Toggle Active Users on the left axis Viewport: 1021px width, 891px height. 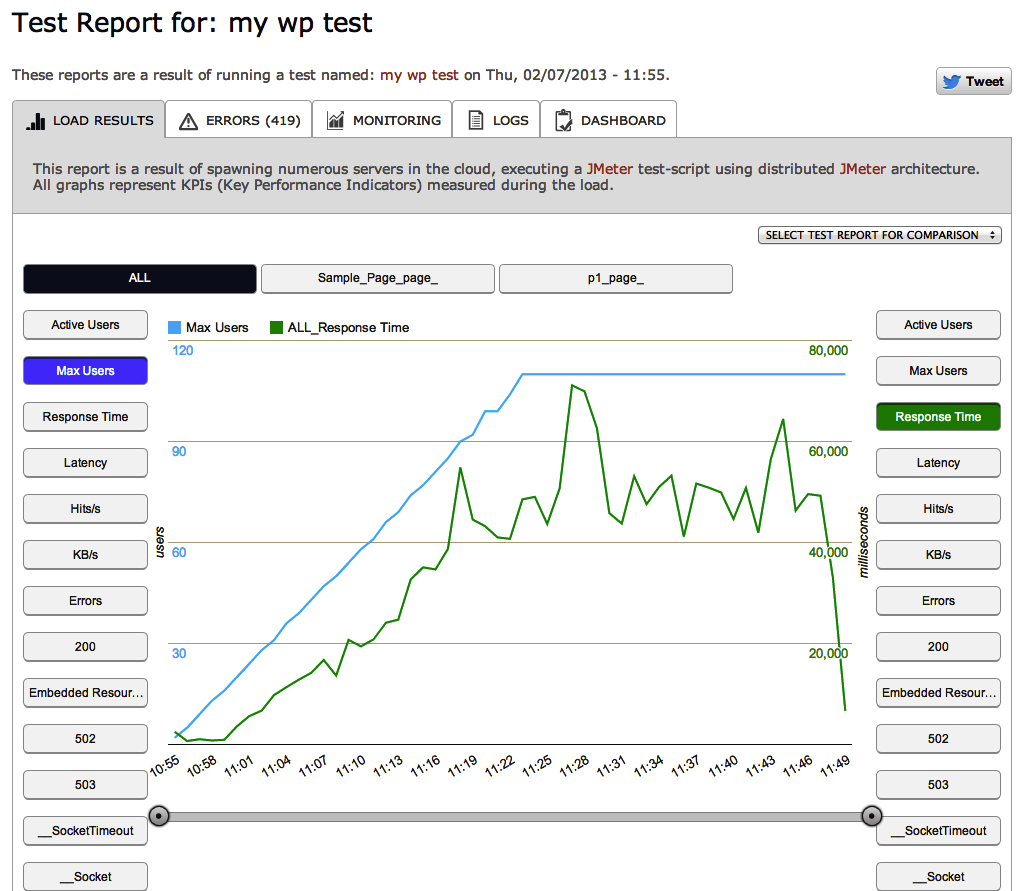tap(85, 325)
